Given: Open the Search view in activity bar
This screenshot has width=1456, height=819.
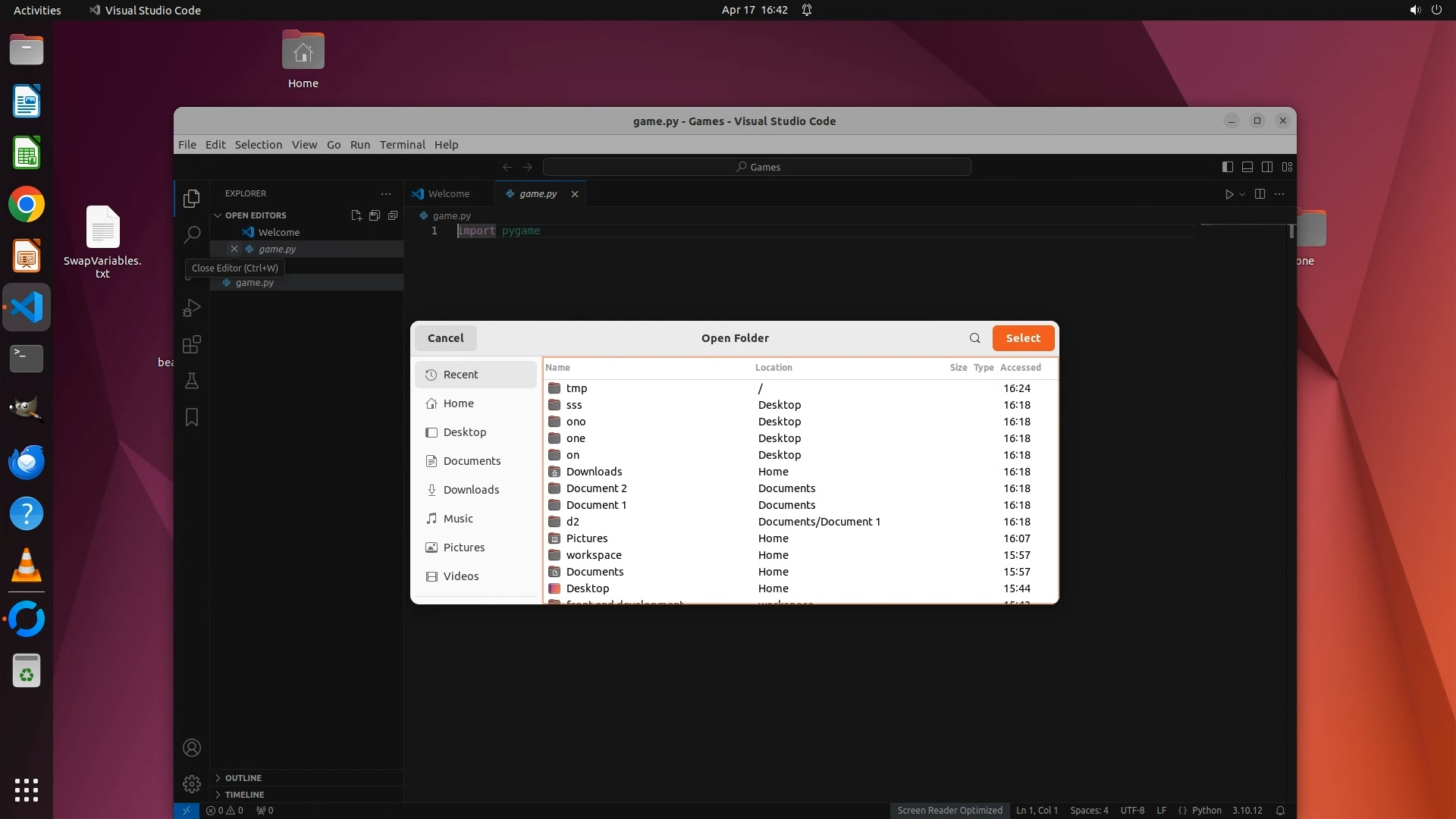Looking at the screenshot, I should coord(192,234).
